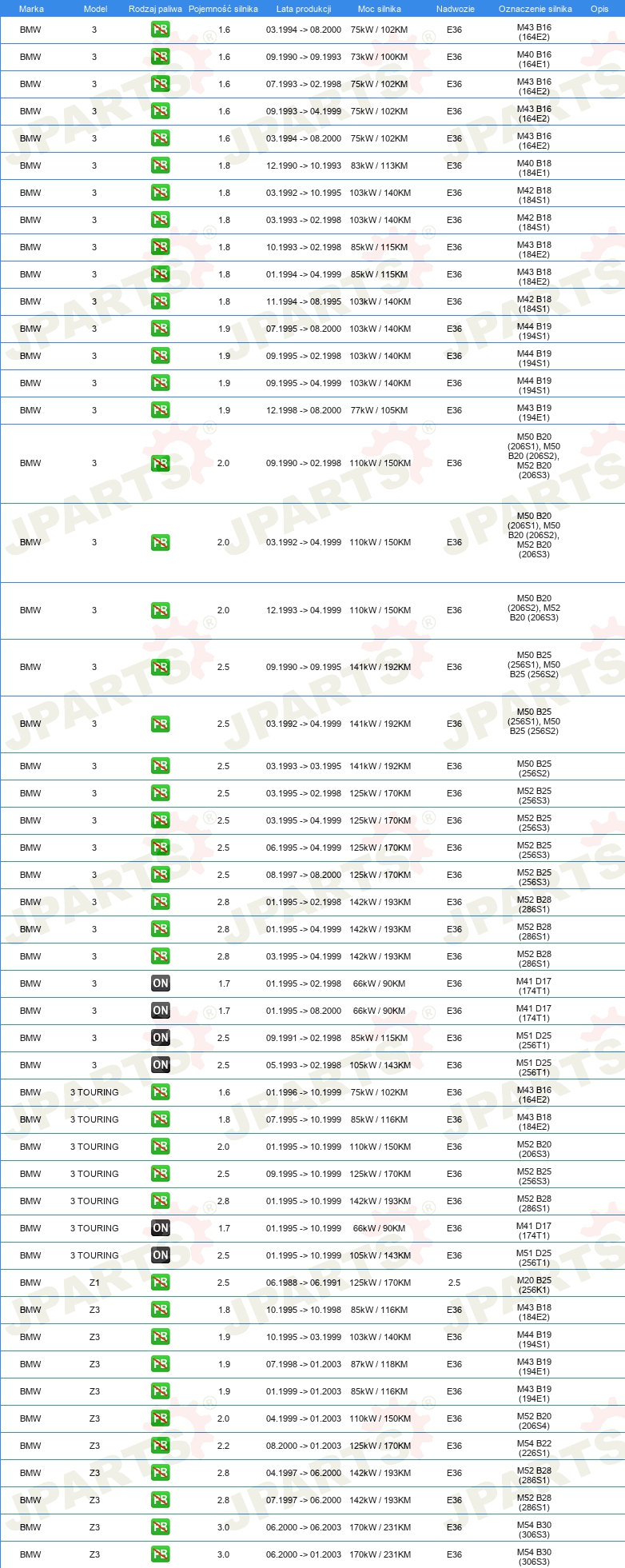The height and width of the screenshot is (1568, 625).
Task: Click the date range 09.1995 -> 04.1999
Action: pyautogui.click(x=304, y=383)
